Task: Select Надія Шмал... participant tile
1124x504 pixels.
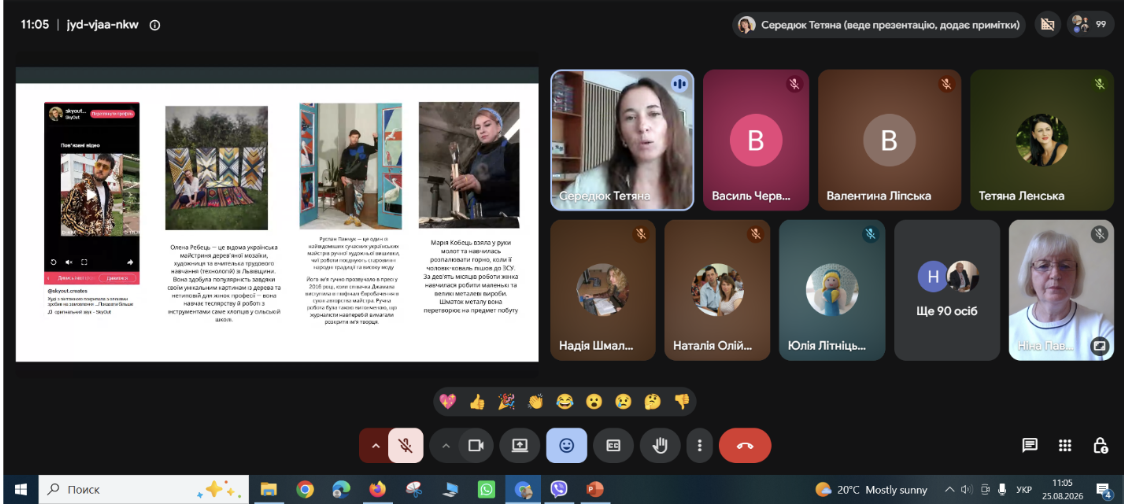Action: [603, 290]
